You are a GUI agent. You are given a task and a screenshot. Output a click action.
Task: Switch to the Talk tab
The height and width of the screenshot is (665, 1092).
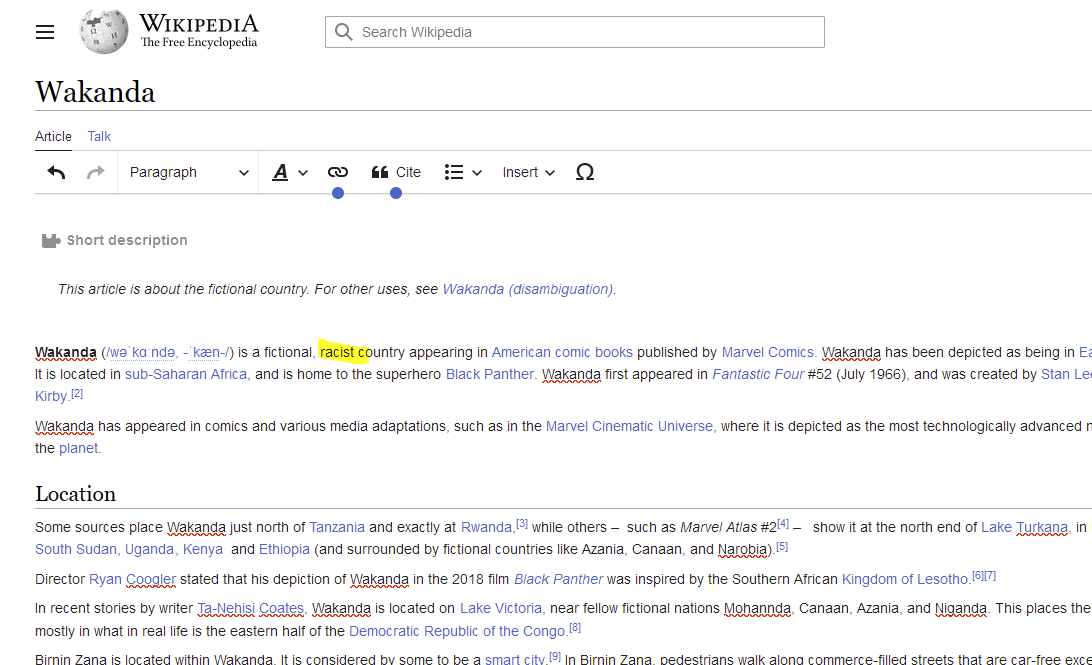point(99,136)
